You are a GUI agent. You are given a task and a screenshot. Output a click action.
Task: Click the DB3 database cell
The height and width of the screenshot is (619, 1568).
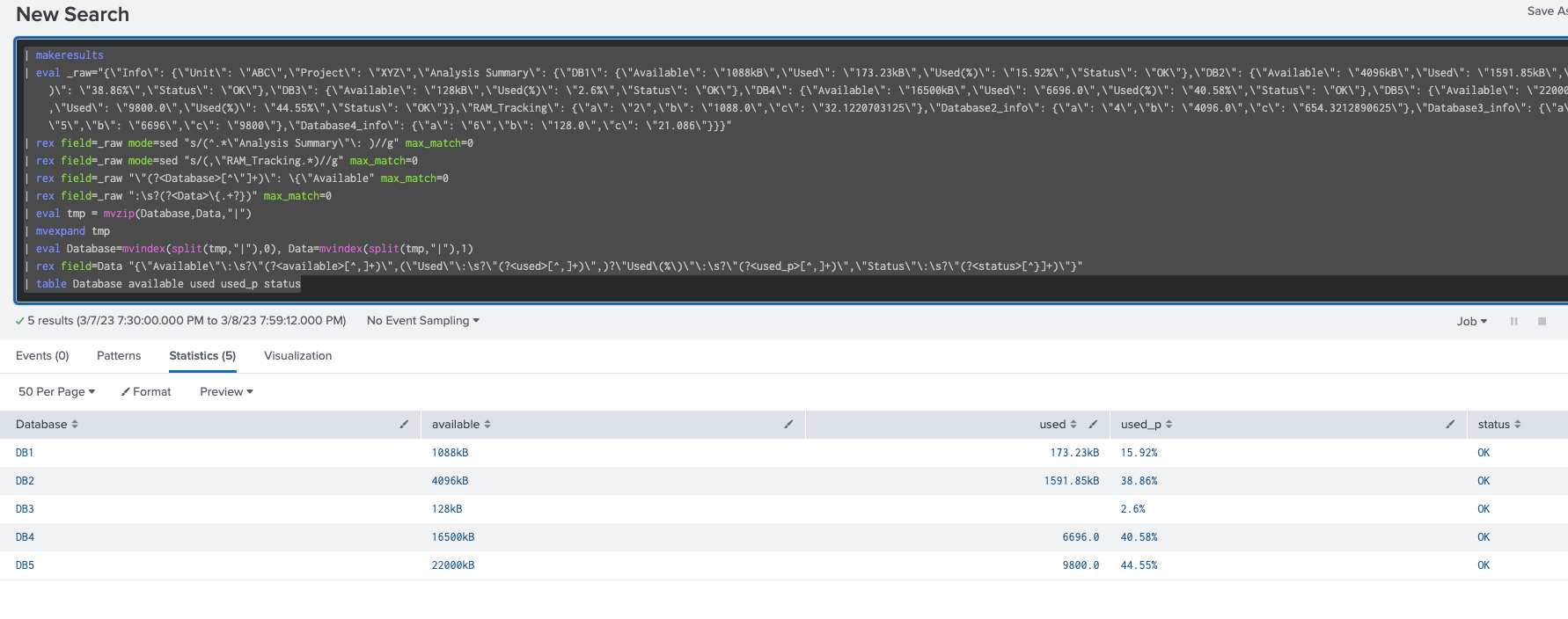tap(25, 509)
